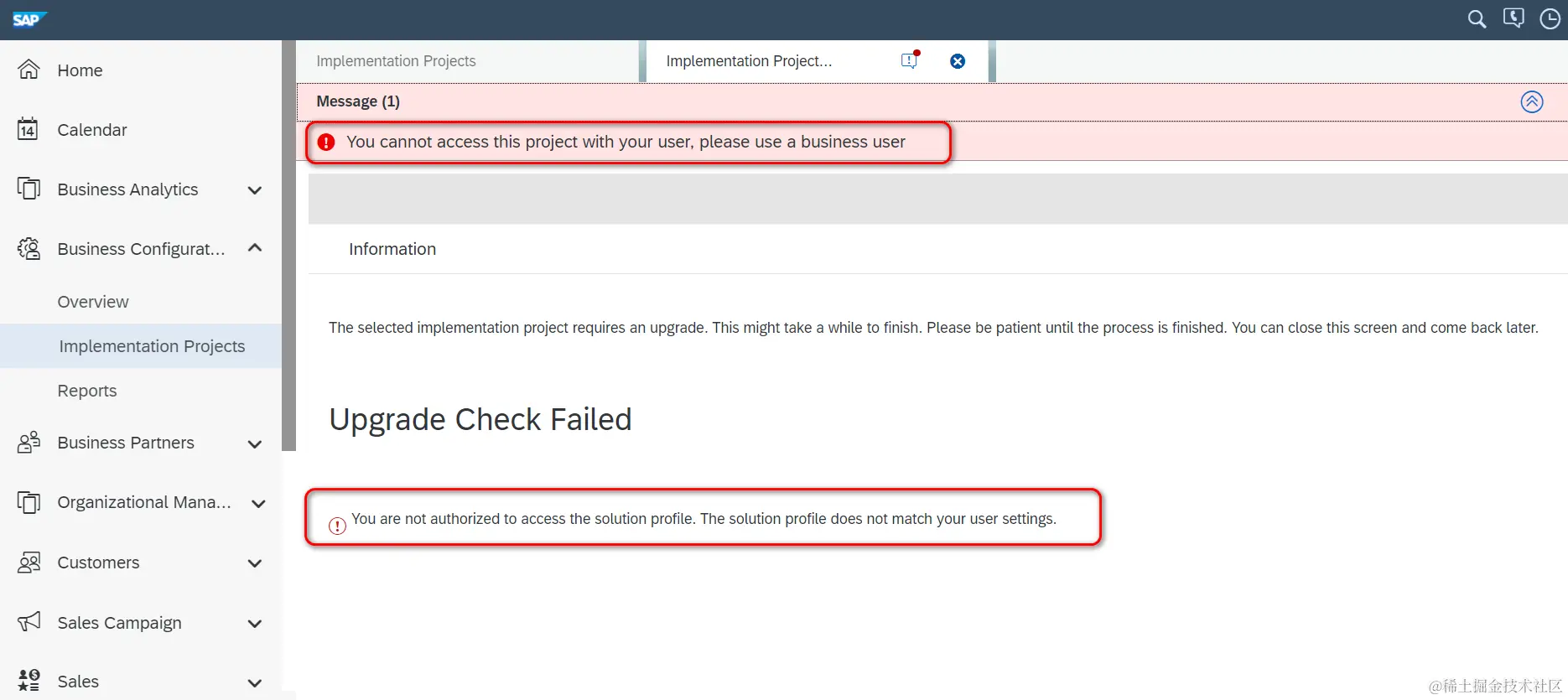Expand Sales Campaign menu chevron

[255, 624]
